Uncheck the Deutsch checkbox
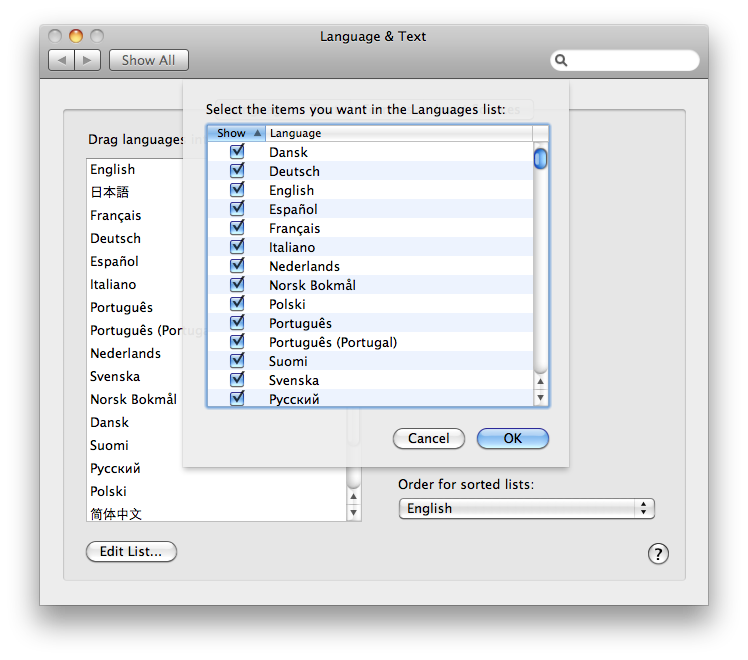The height and width of the screenshot is (660, 748). click(237, 171)
